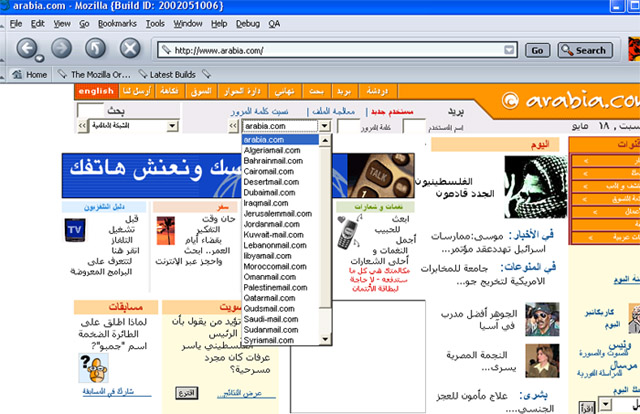Click the password input field
This screenshot has height=414, width=640.
click(x=349, y=127)
